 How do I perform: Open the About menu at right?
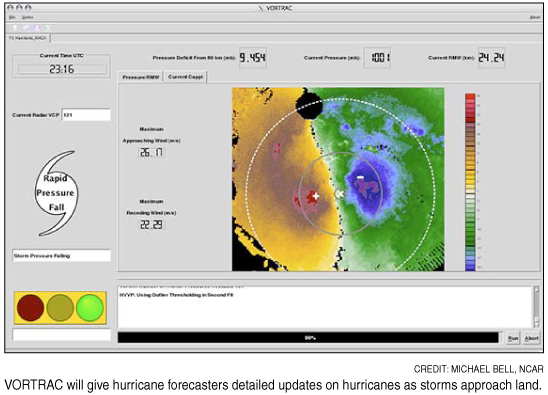click(x=535, y=17)
